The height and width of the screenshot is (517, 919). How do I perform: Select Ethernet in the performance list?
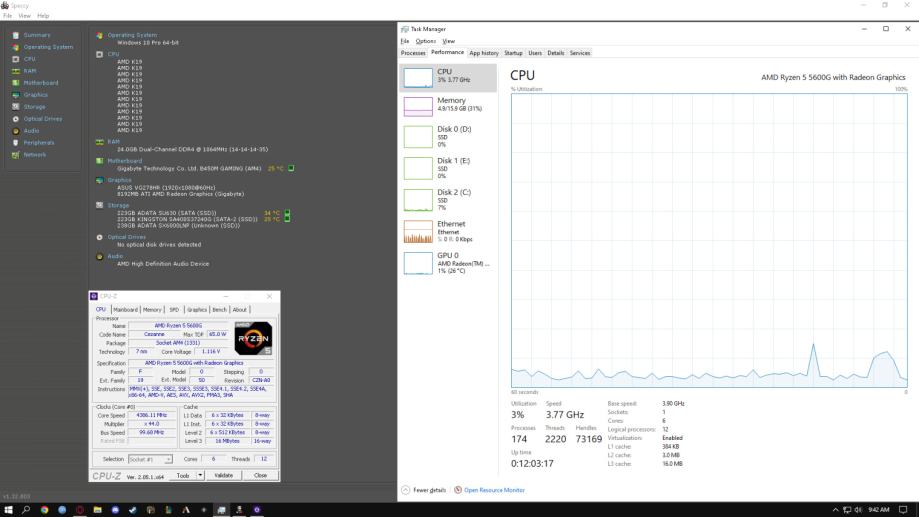[x=448, y=232]
